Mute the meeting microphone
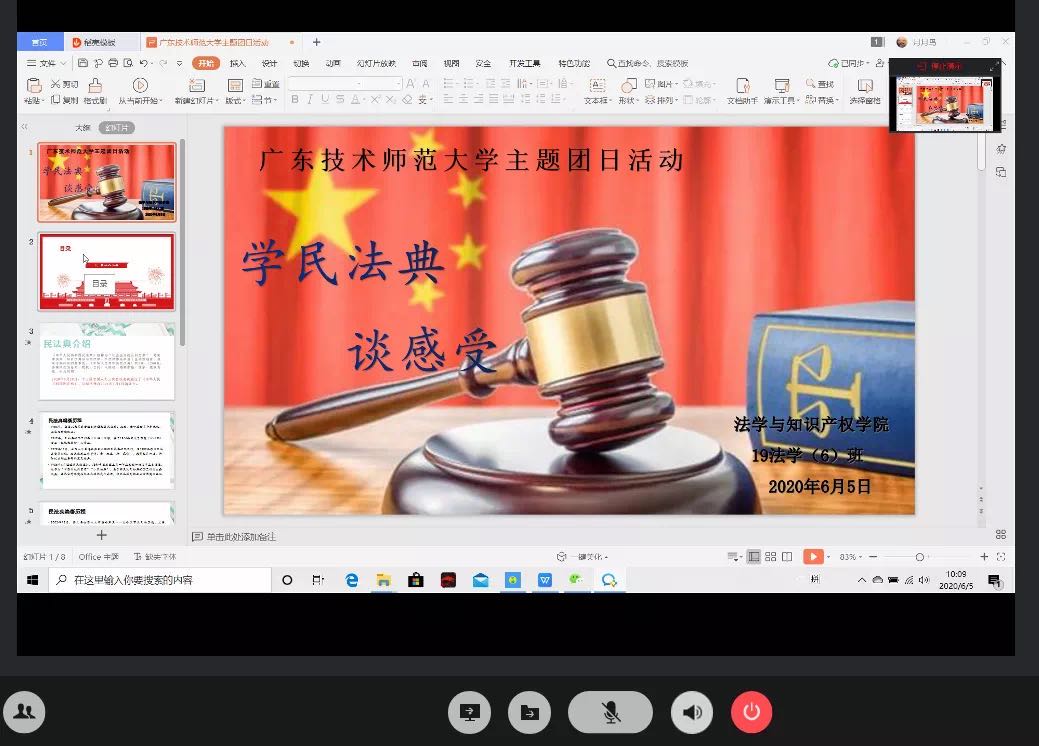 coord(610,712)
